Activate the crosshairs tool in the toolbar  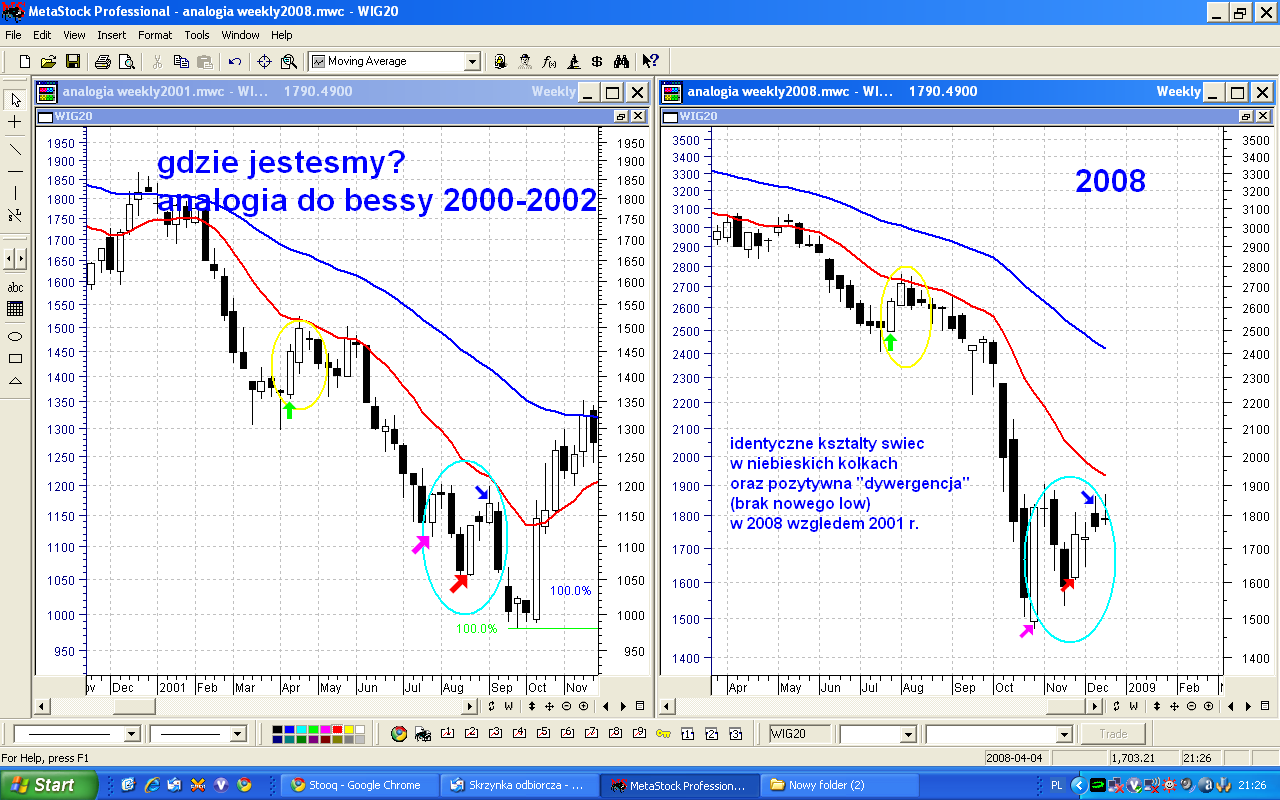click(265, 61)
